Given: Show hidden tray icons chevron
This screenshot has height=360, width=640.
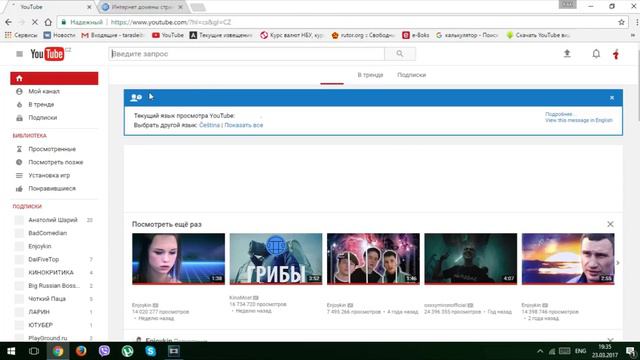Looking at the screenshot, I should (540, 351).
